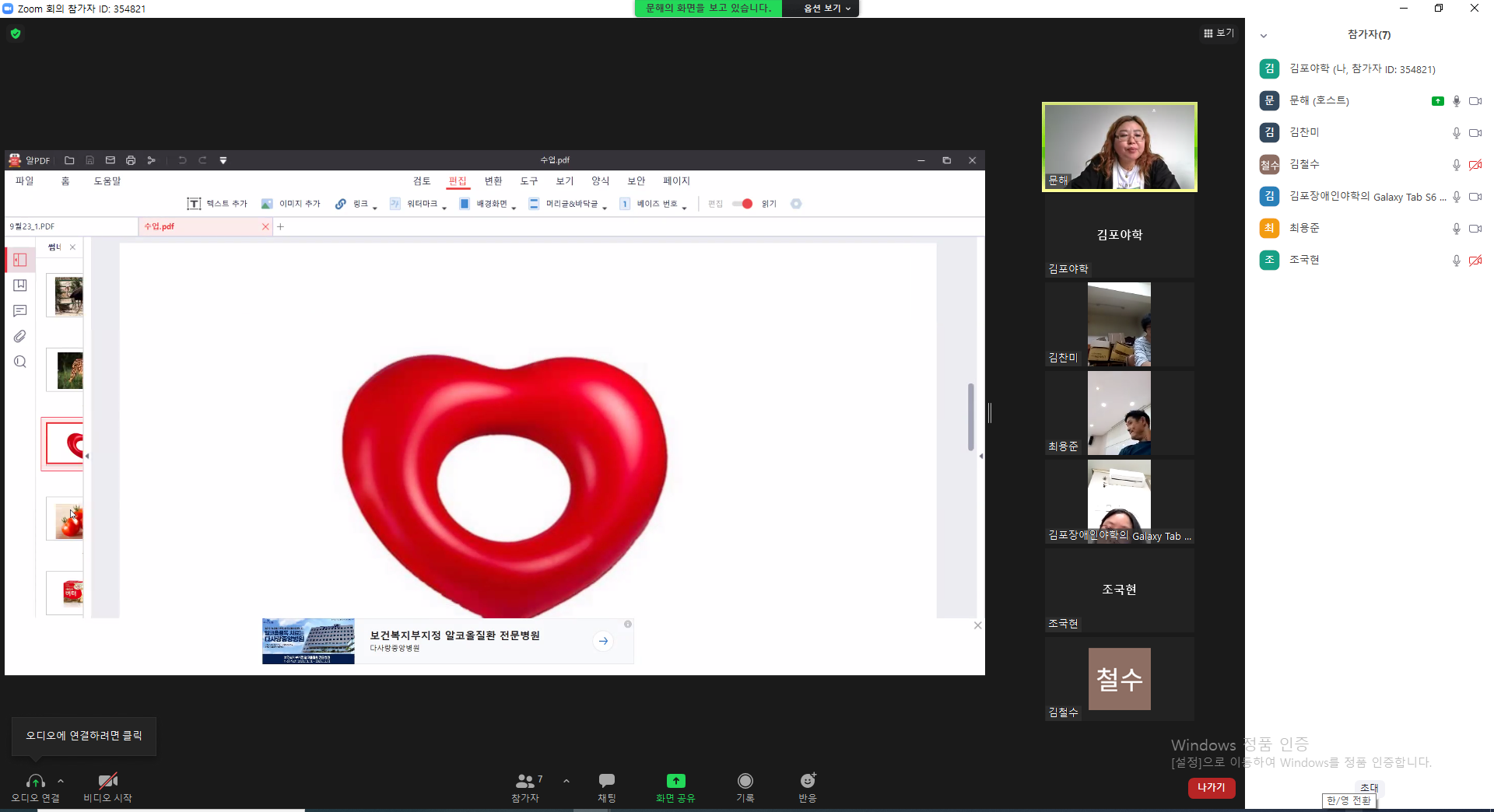Open the bookmark panel icon in PDF sidebar
The image size is (1494, 812).
click(20, 285)
